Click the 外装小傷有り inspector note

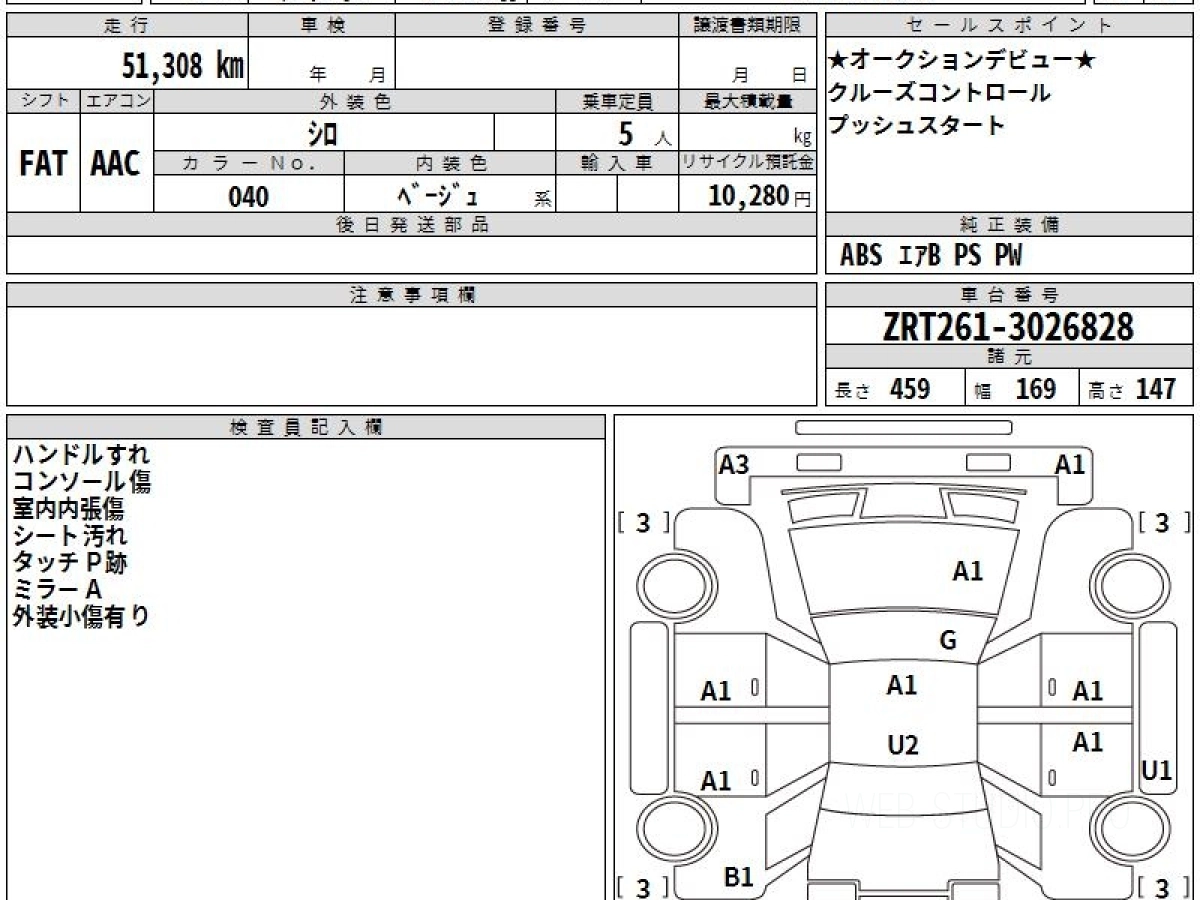pyautogui.click(x=82, y=617)
